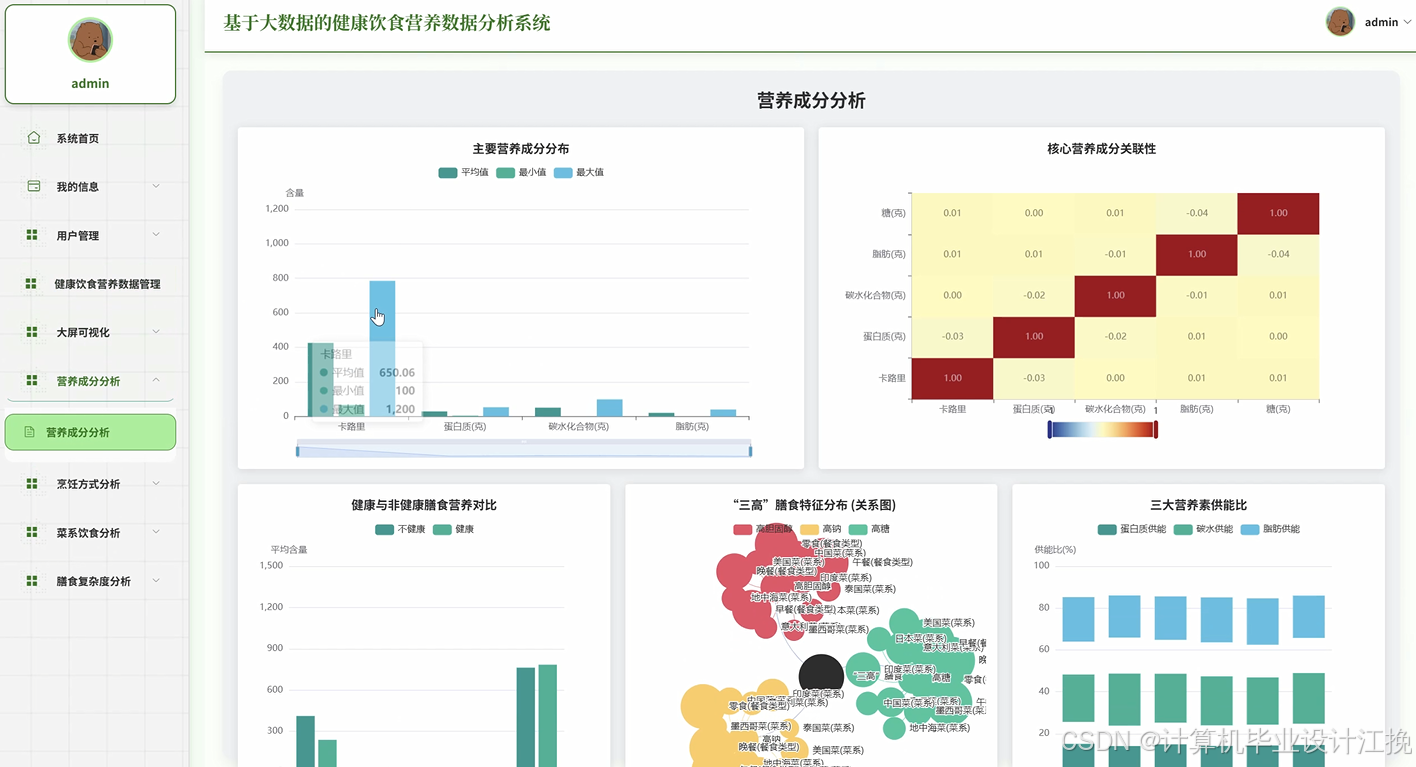Open the 菜系饮食分析 menu
This screenshot has width=1416, height=767.
pos(90,533)
